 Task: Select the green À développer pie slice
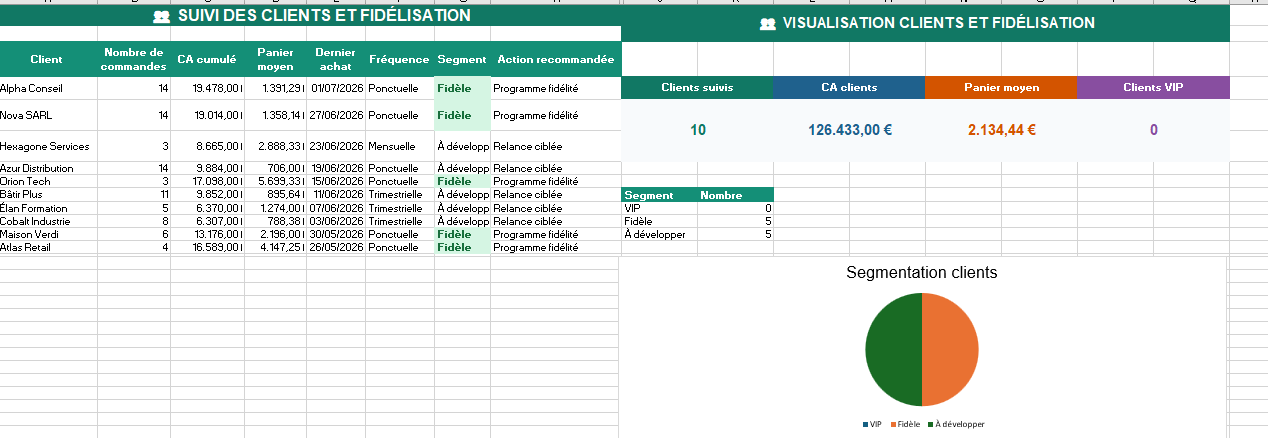point(893,349)
